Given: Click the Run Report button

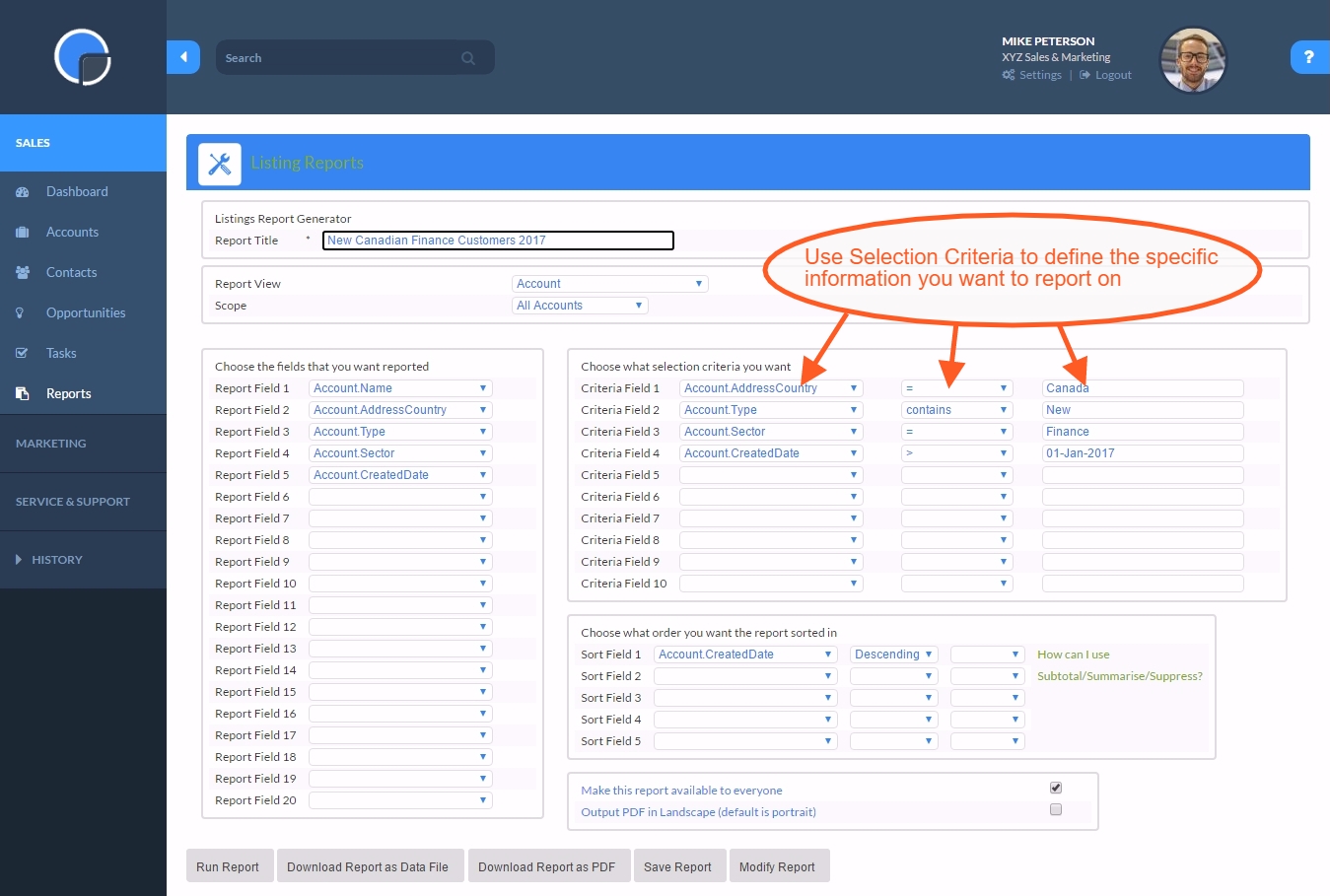Looking at the screenshot, I should (x=228, y=867).
